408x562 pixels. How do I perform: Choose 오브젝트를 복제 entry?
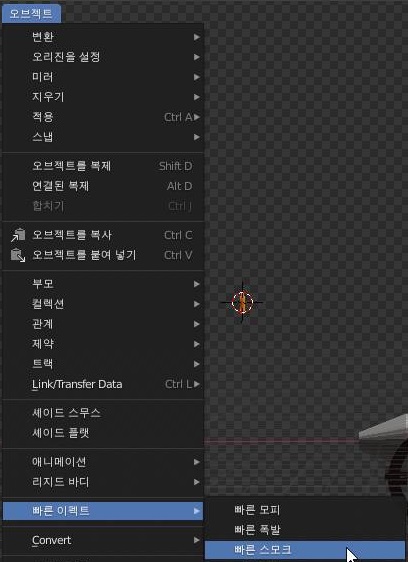pos(103,166)
